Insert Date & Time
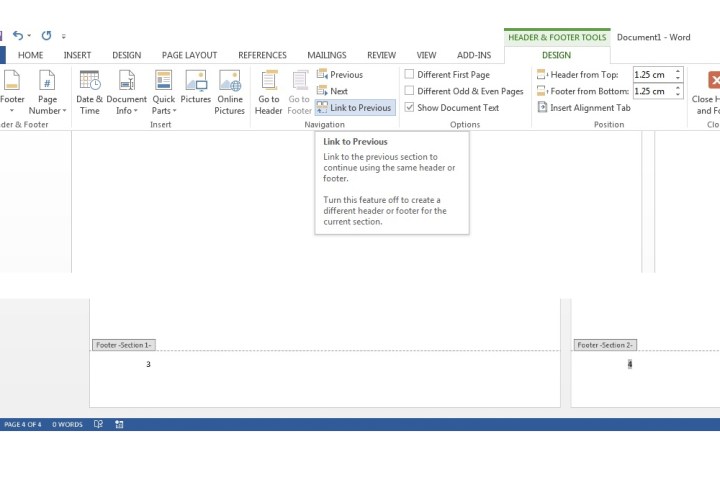Viewport: 720px width, 480px height. [90, 92]
